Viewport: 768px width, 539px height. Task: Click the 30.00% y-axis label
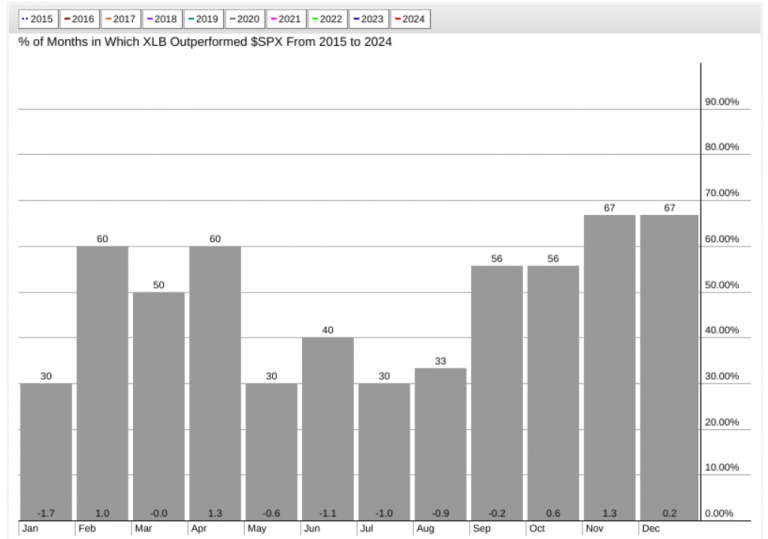(721, 376)
